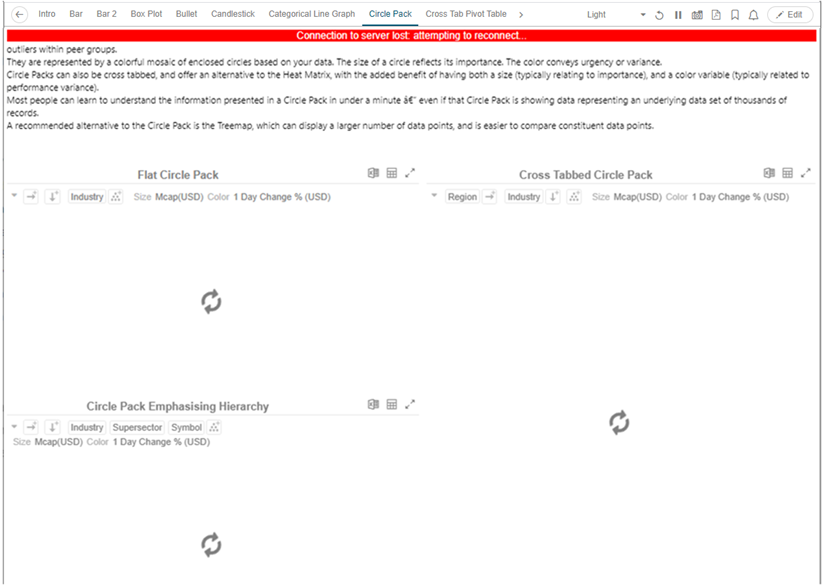Collapse Emphasising Hierarchy breakdown arrow
The width and height of the screenshot is (824, 586).
click(x=14, y=427)
